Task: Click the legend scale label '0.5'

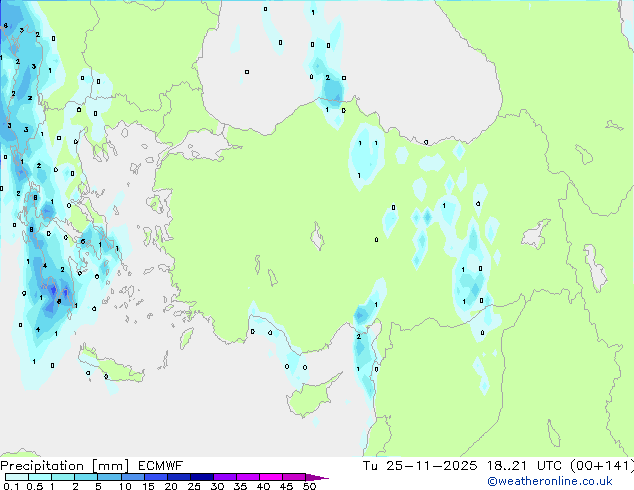Action: click(35, 486)
